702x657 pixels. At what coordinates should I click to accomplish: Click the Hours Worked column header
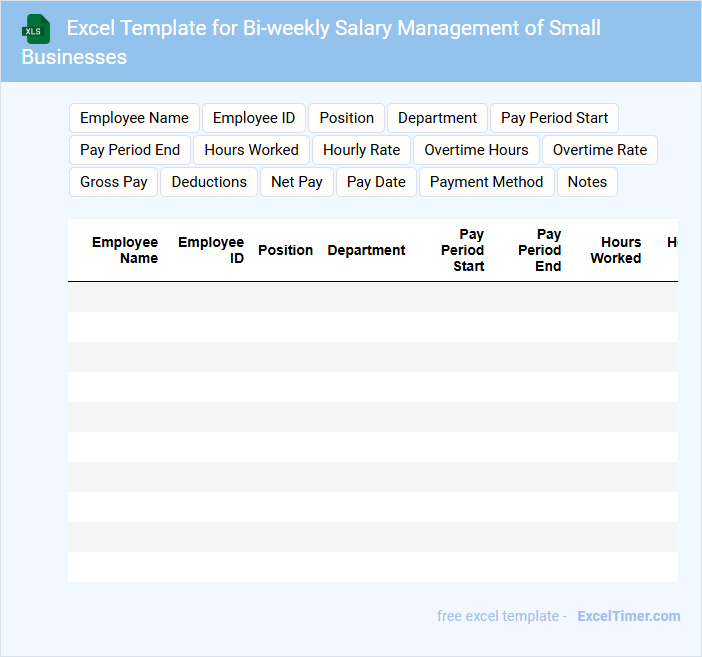[x=616, y=250]
